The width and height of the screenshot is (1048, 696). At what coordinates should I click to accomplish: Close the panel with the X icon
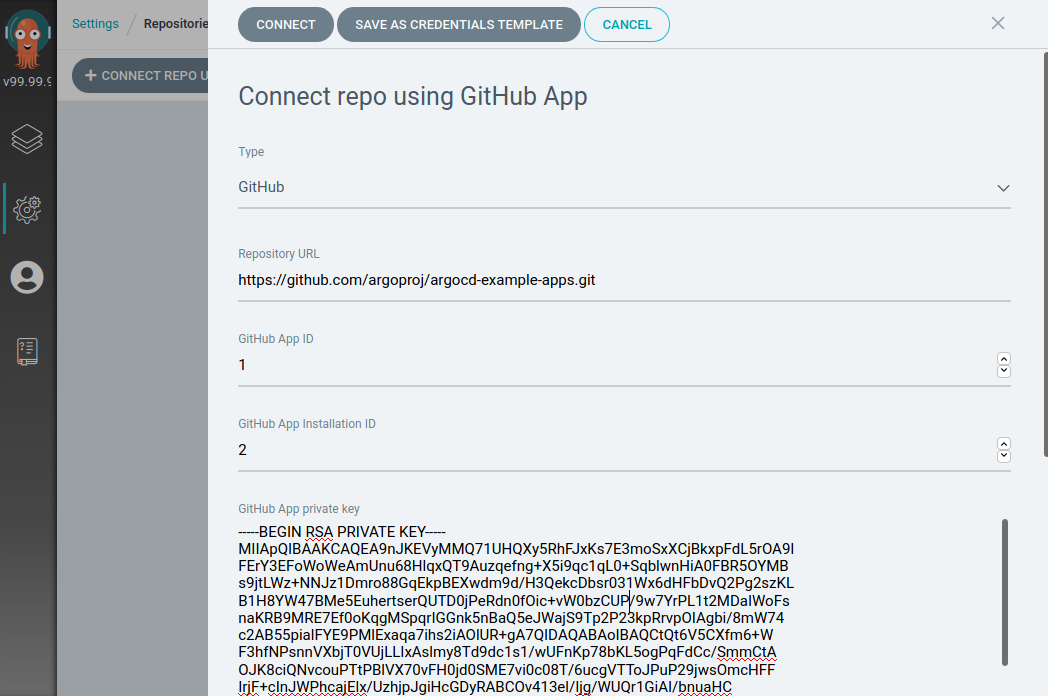point(997,23)
